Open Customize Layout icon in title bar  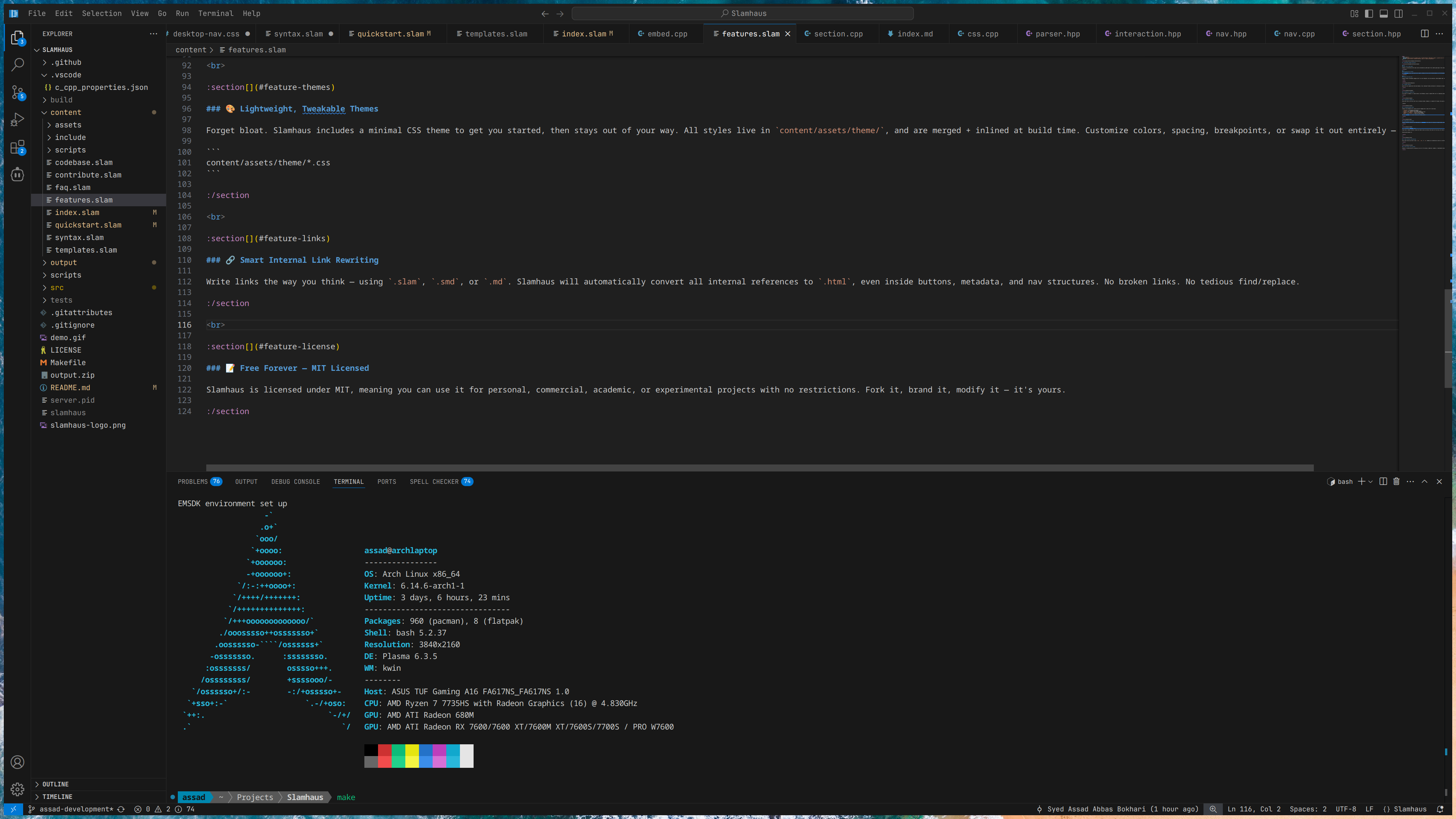1354,14
